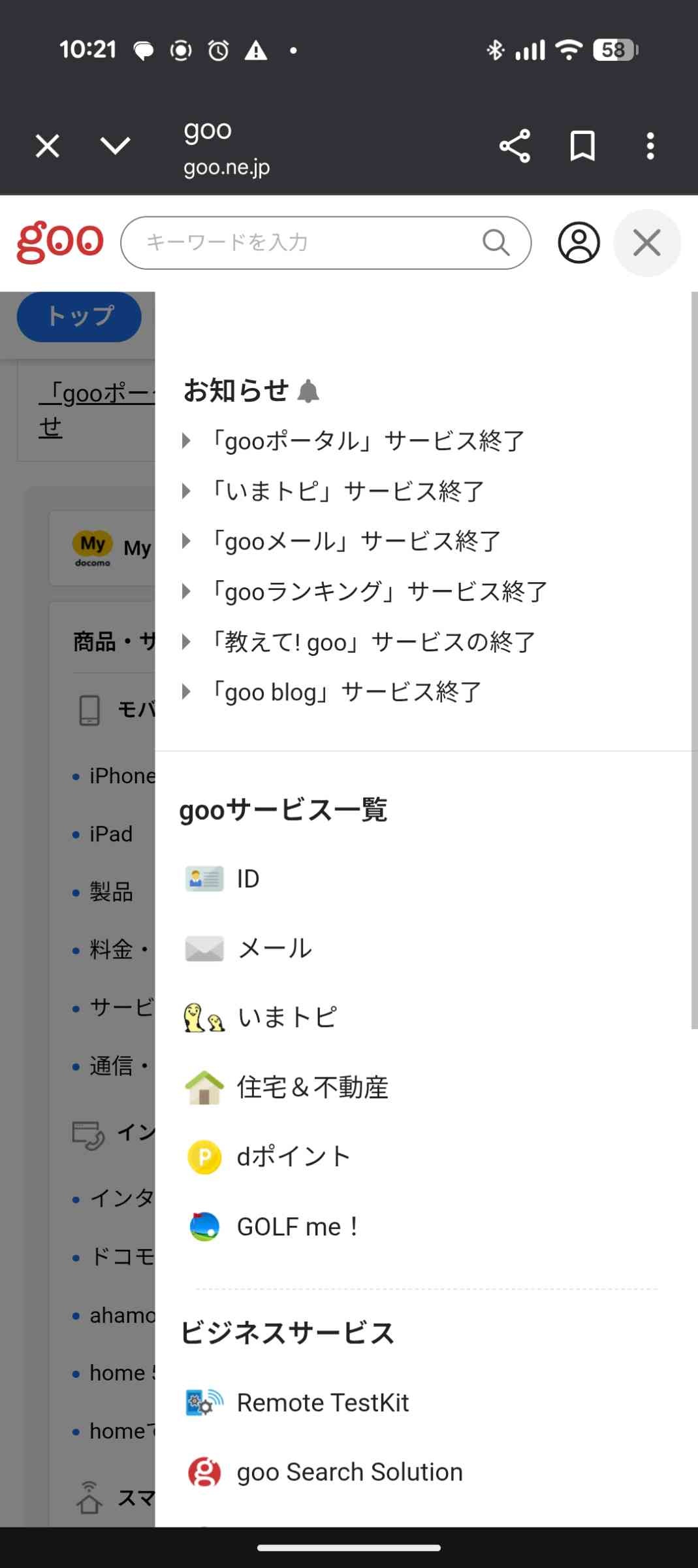Bookmark this goo page
The width and height of the screenshot is (698, 1568).
pos(582,146)
